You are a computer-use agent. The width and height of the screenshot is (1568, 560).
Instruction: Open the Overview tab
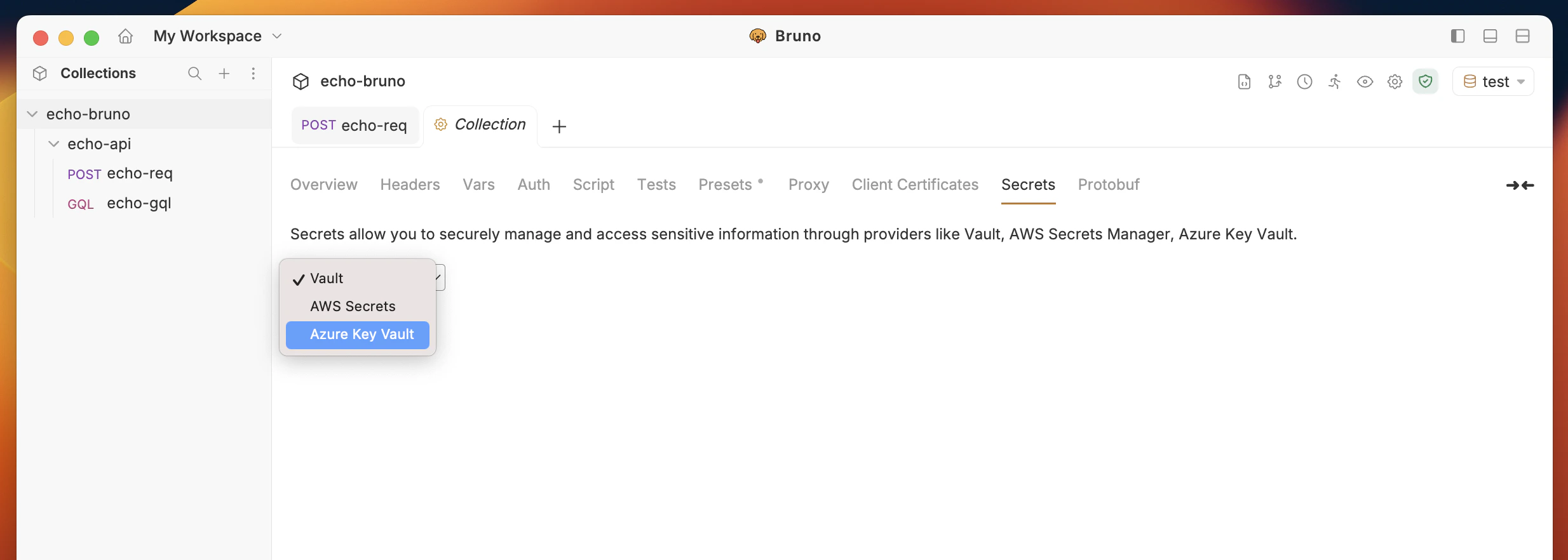coord(324,185)
